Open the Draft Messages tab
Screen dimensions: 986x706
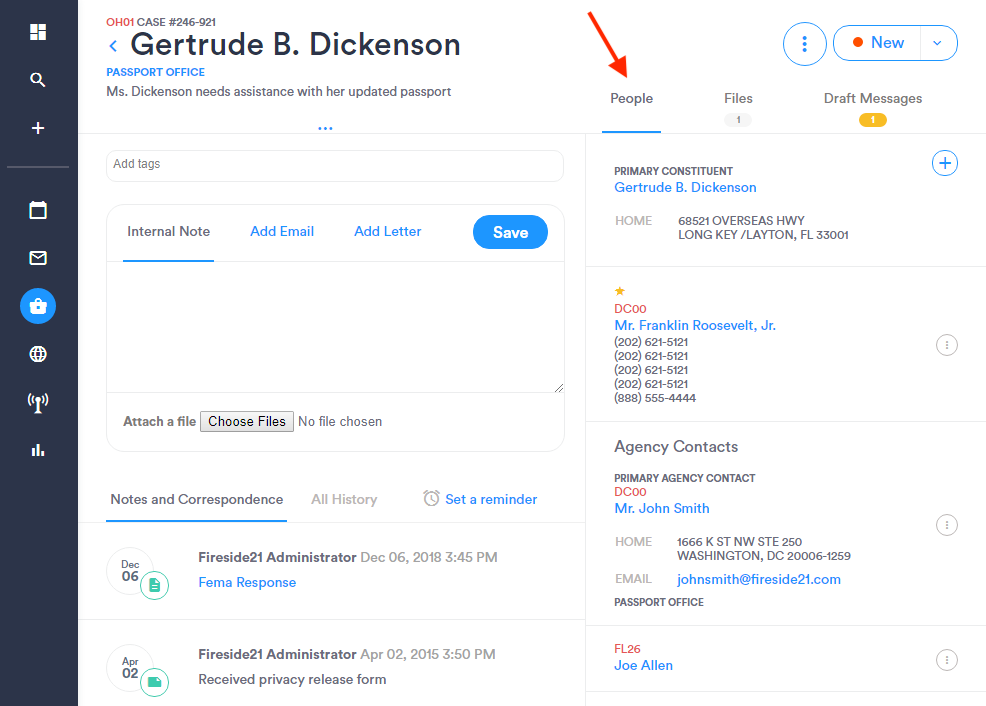tap(872, 98)
